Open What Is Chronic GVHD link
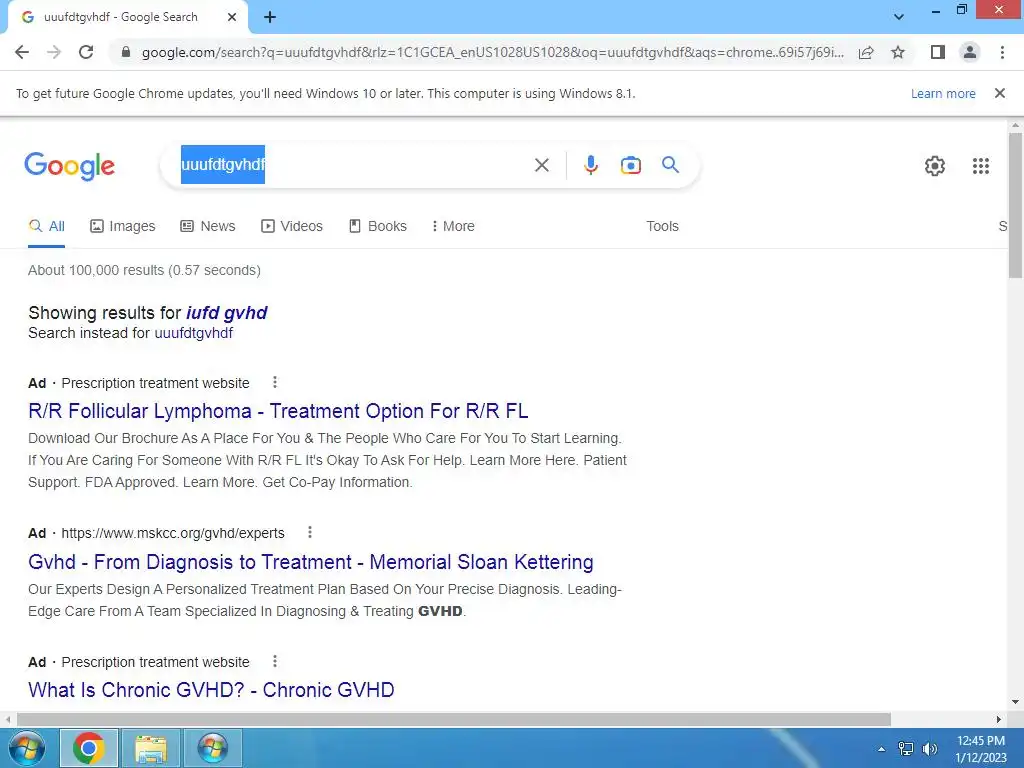 pos(211,690)
